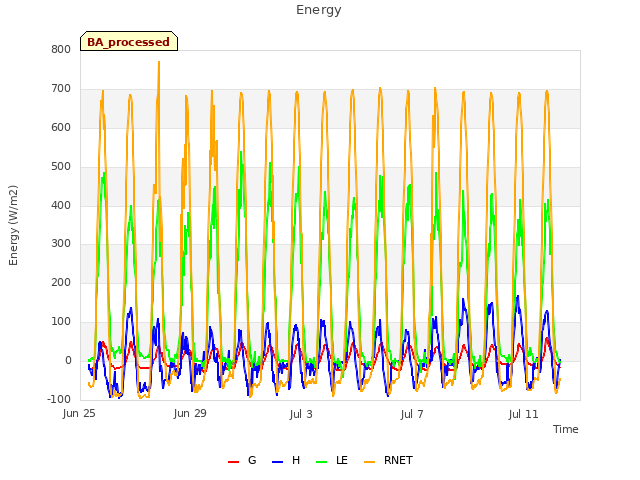The height and width of the screenshot is (480, 640).
Task: Click the orange RNET legend swatch
Action: coord(369,462)
